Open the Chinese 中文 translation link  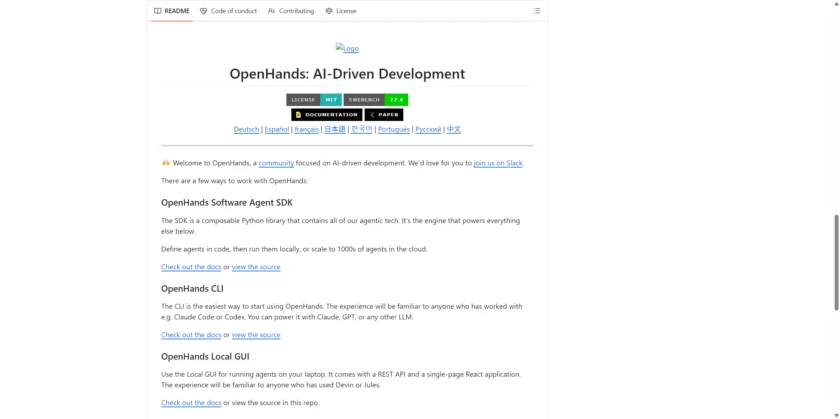coord(454,130)
